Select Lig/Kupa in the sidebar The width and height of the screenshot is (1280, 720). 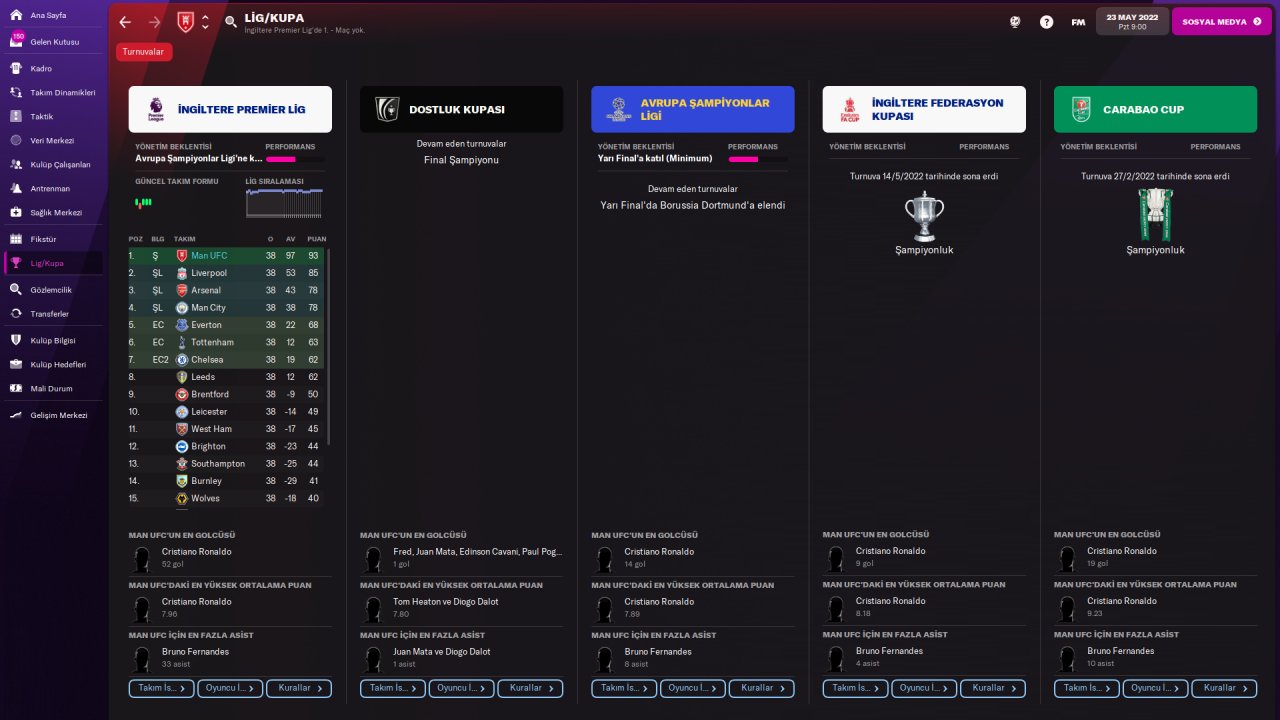coord(55,263)
